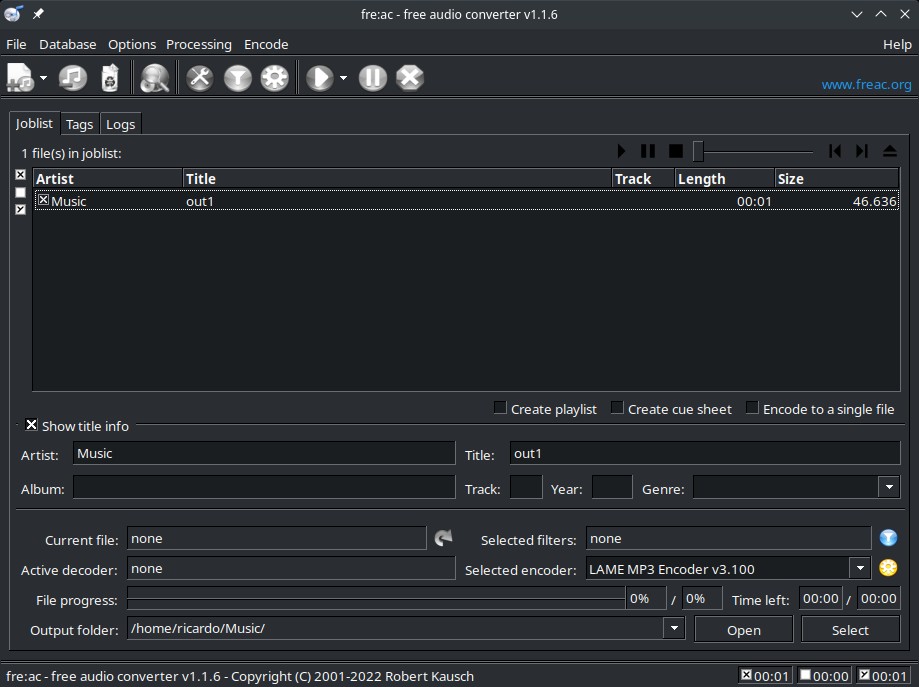Enable the Create cue sheet checkbox
Screen dimensions: 919x687
(617, 407)
